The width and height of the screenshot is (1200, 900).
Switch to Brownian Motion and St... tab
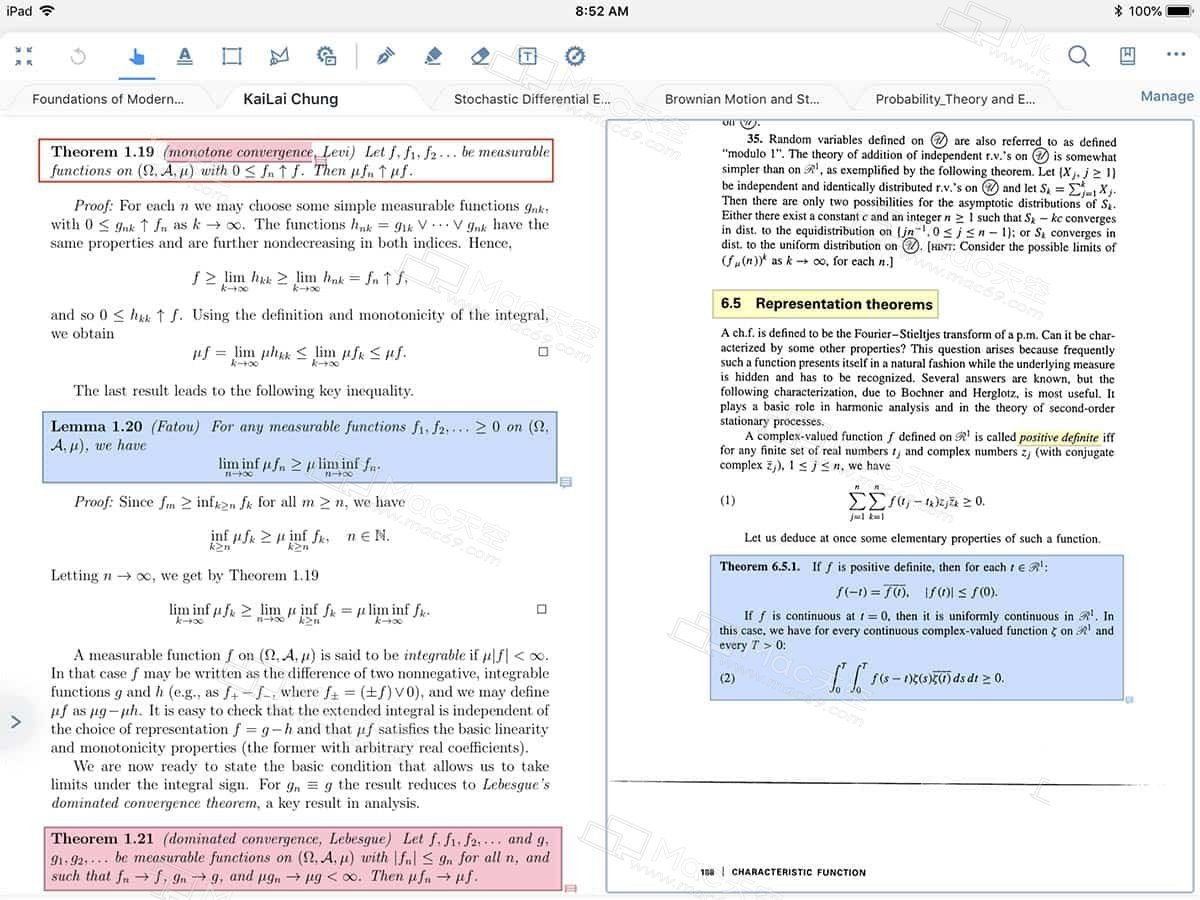pos(742,99)
